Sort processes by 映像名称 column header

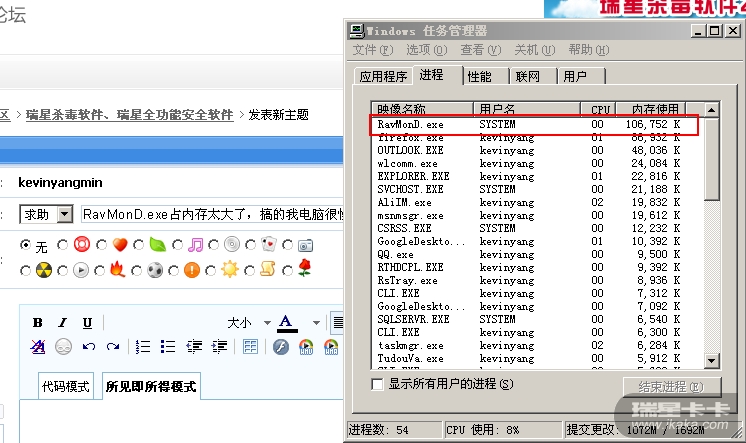(x=422, y=109)
